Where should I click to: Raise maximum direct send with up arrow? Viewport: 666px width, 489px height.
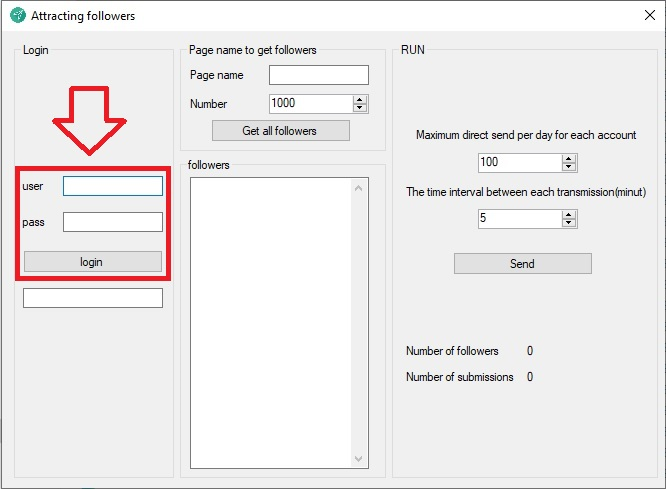point(569,158)
